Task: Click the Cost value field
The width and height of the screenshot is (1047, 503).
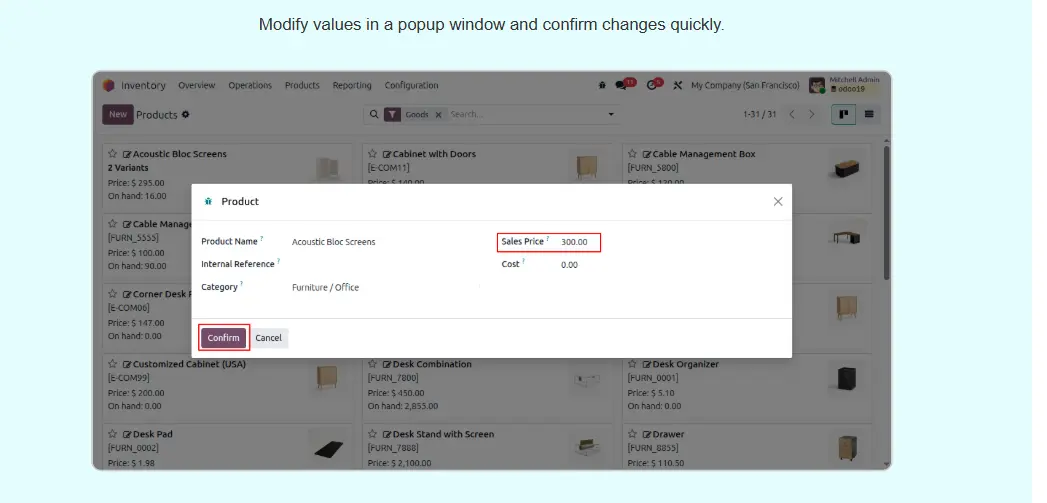Action: pos(570,265)
